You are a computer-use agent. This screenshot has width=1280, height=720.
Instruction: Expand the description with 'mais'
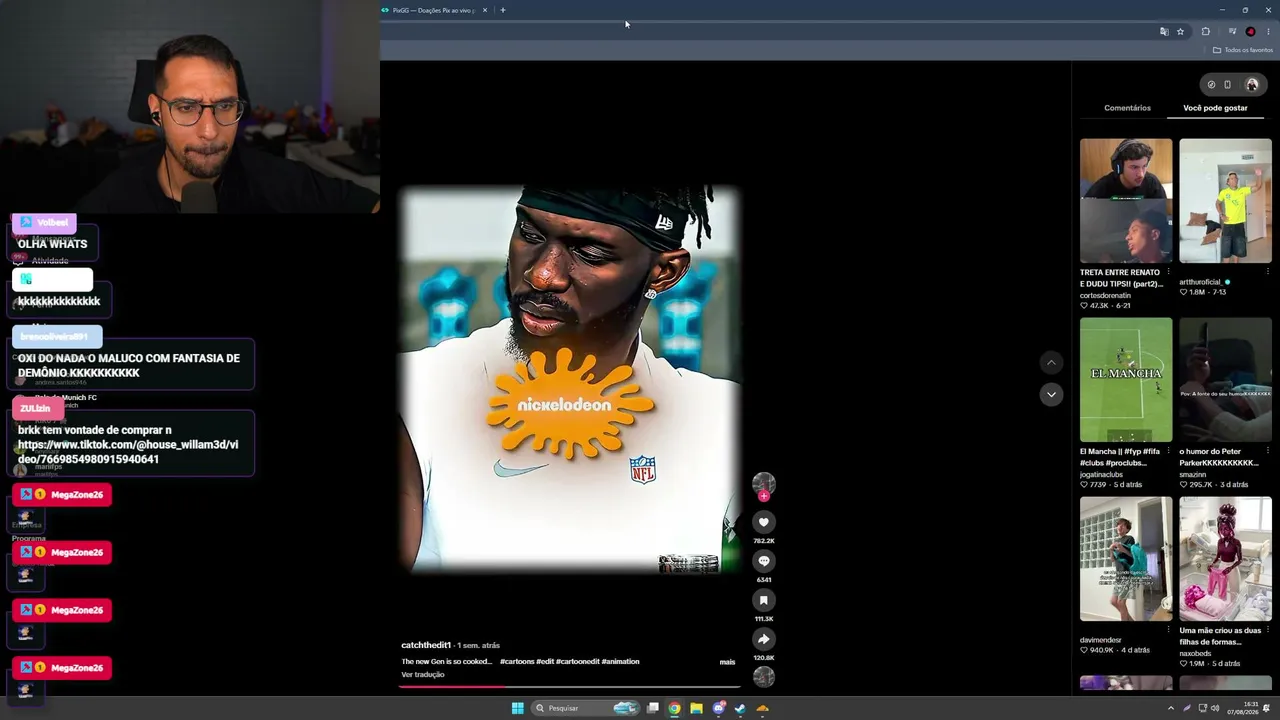click(x=727, y=662)
